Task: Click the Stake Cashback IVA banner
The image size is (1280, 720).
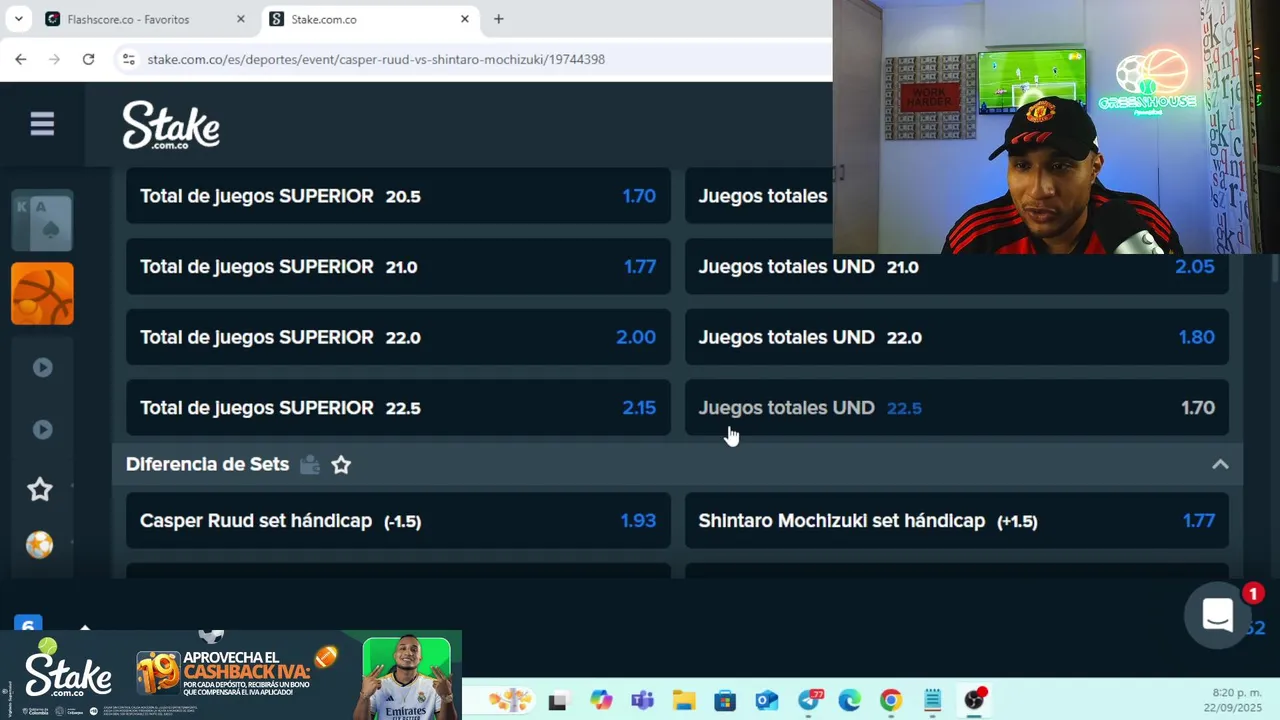Action: pos(231,675)
